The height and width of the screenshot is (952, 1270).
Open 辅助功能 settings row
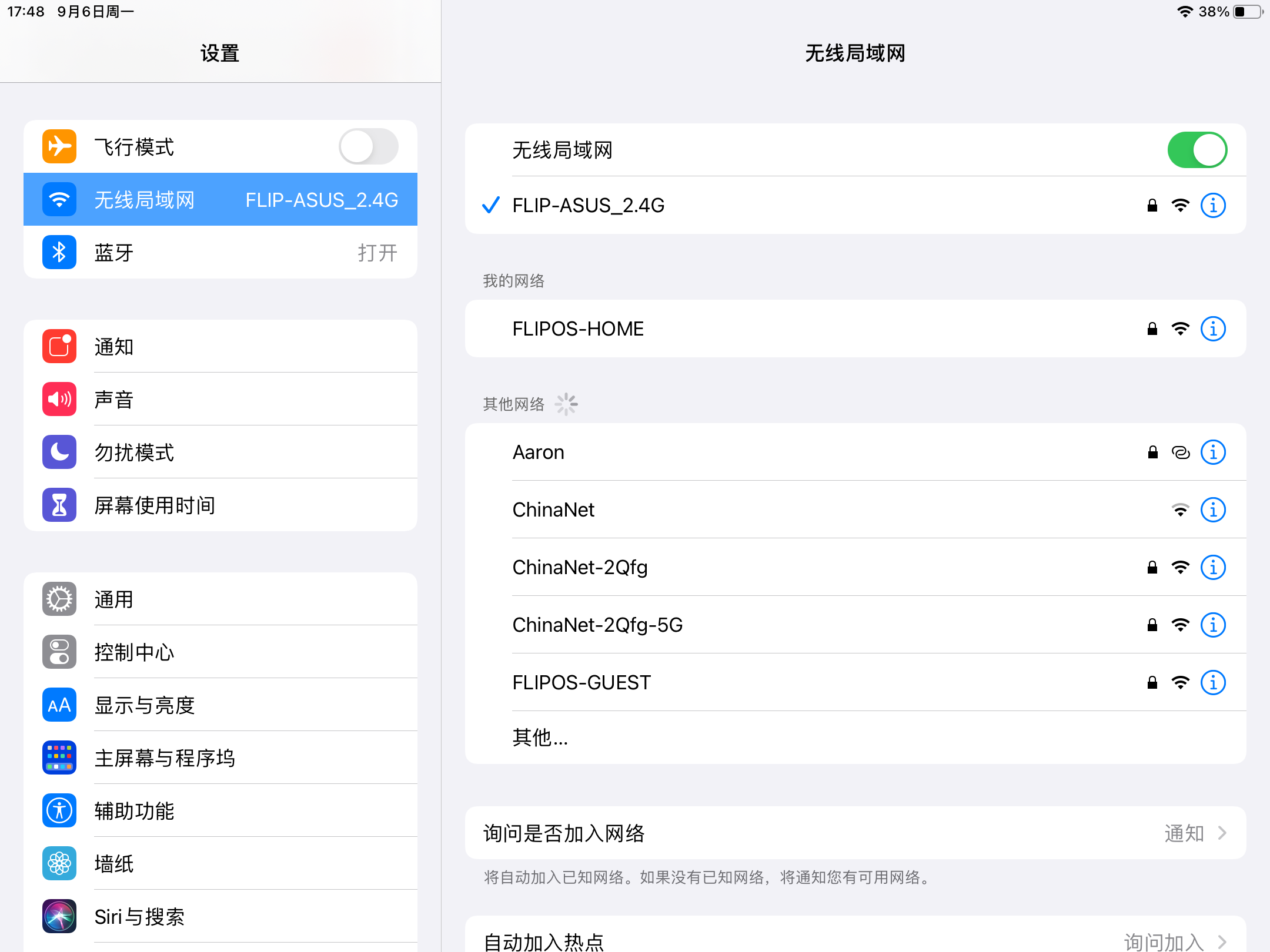[x=220, y=810]
